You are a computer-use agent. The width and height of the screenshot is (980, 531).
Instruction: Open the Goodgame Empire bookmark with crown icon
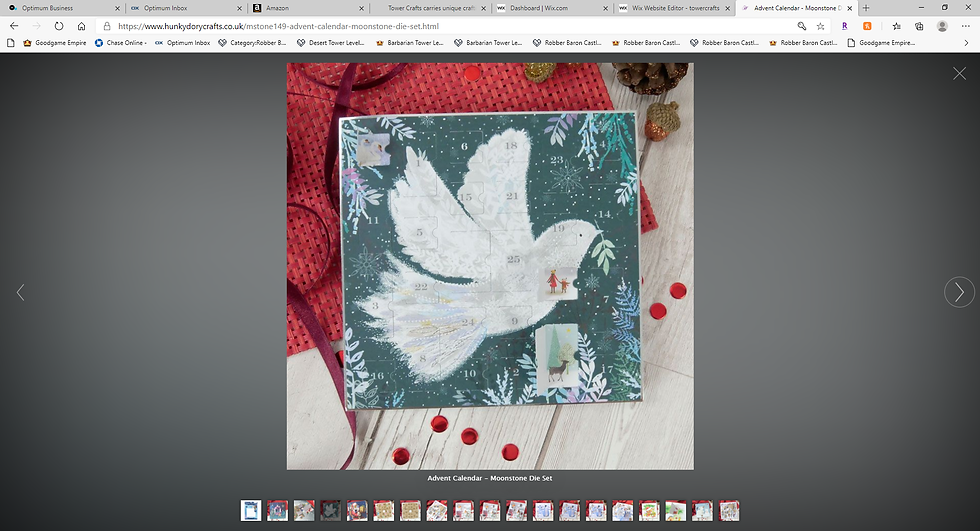pyautogui.click(x=54, y=43)
